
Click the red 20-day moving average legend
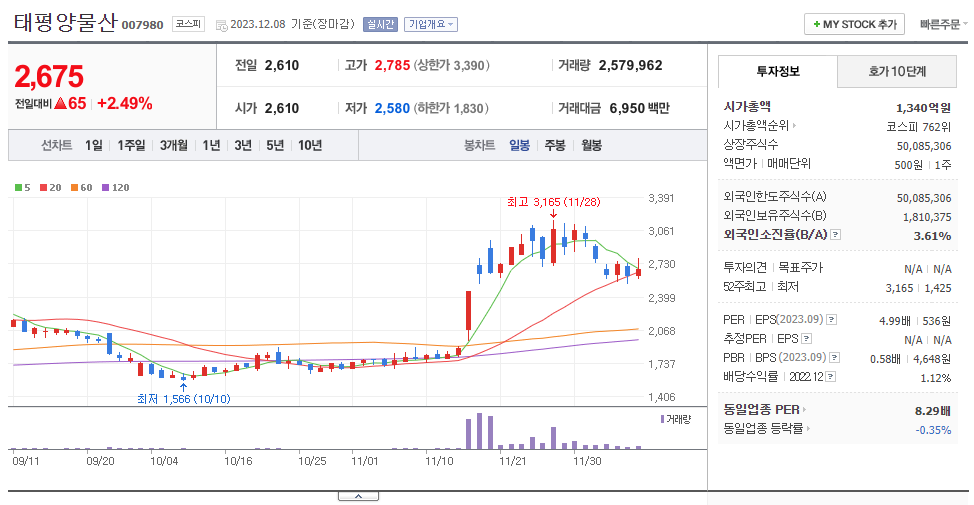(x=50, y=188)
